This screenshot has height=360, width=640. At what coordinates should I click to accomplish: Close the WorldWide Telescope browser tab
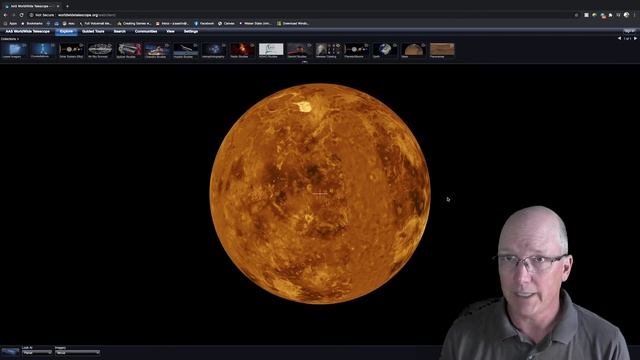58,6
